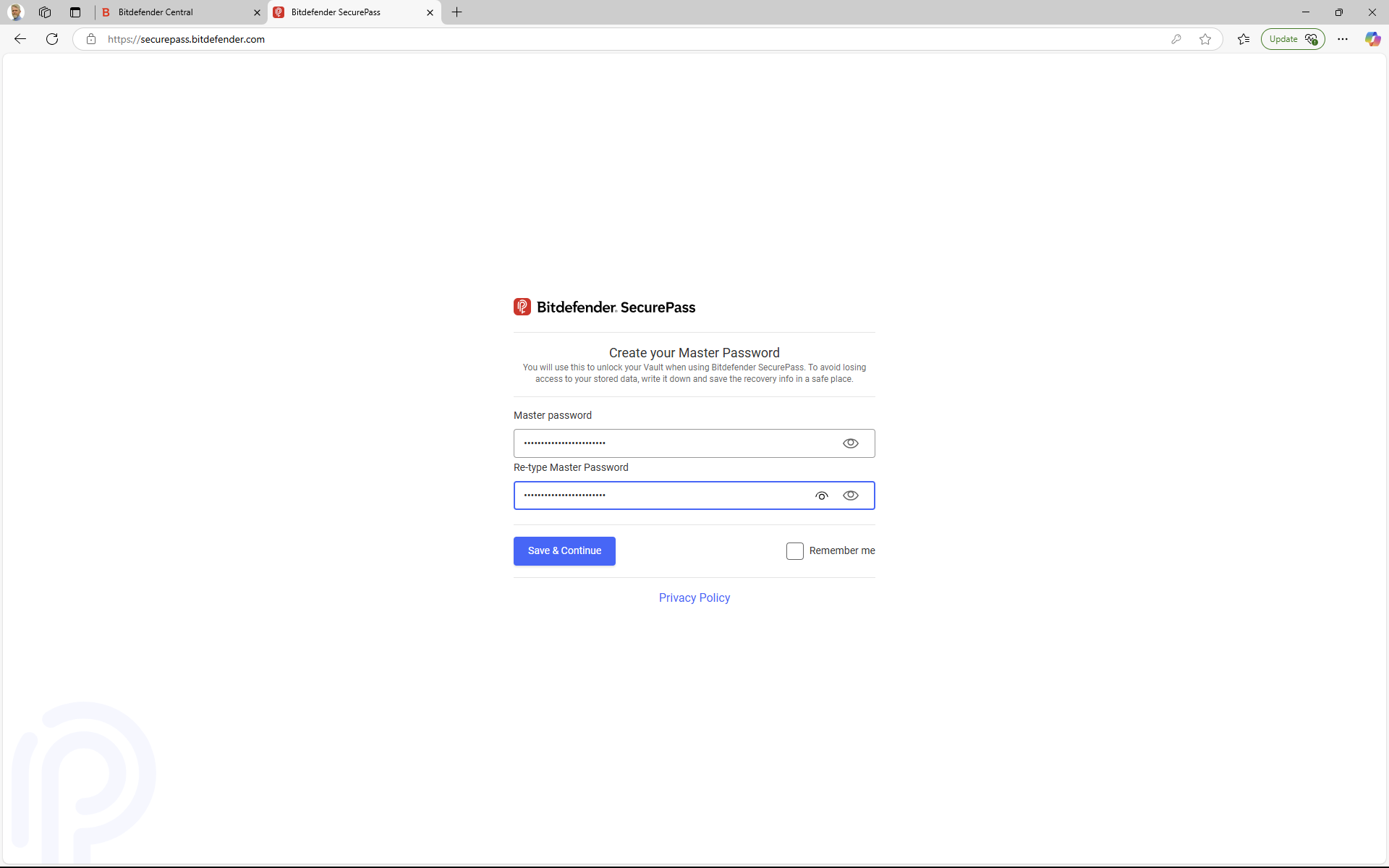Open the saved passwords key icon
Screen dimensions: 1389x868
coord(1176,39)
